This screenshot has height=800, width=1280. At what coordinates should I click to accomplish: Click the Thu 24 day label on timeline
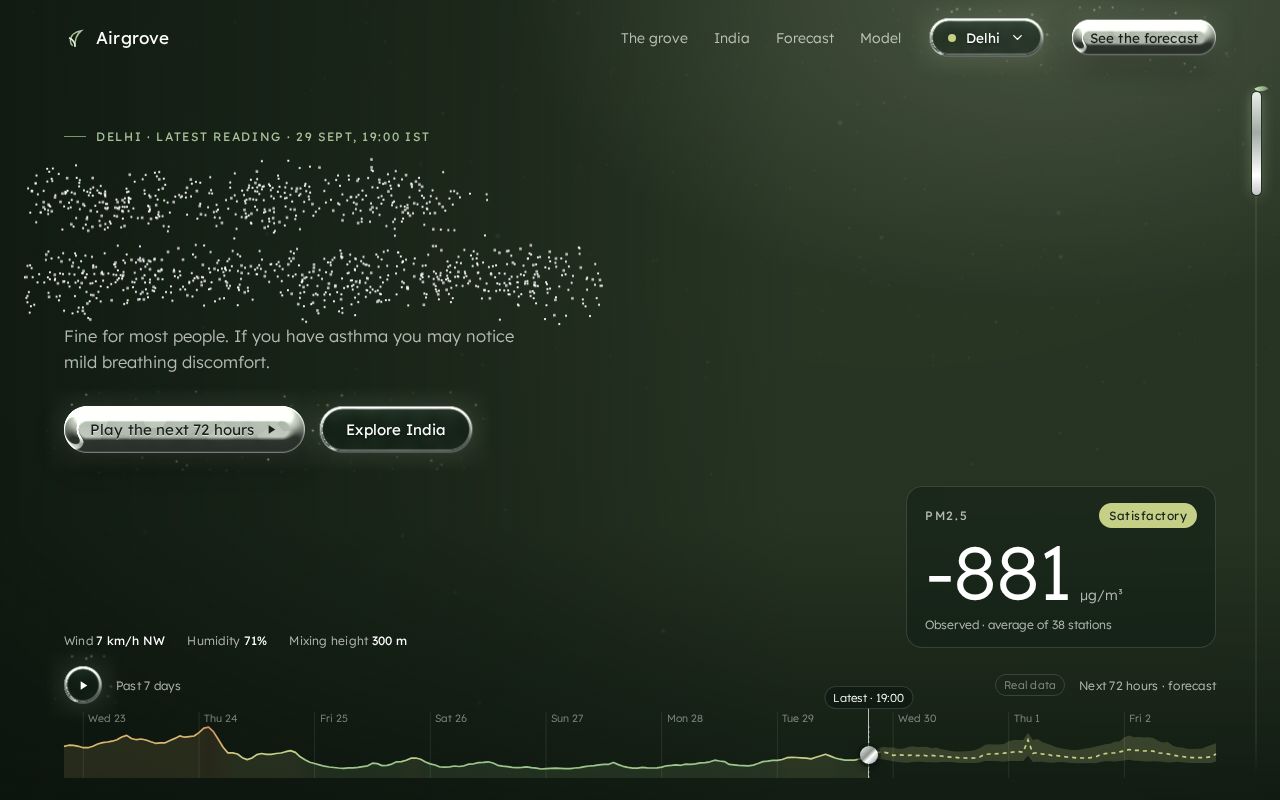(221, 718)
